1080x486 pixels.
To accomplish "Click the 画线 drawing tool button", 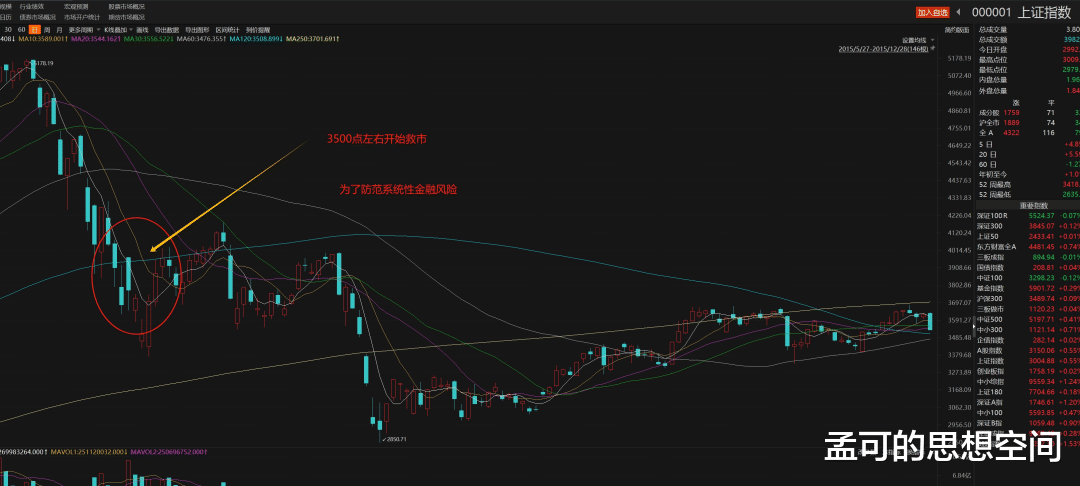I will coord(143,30).
